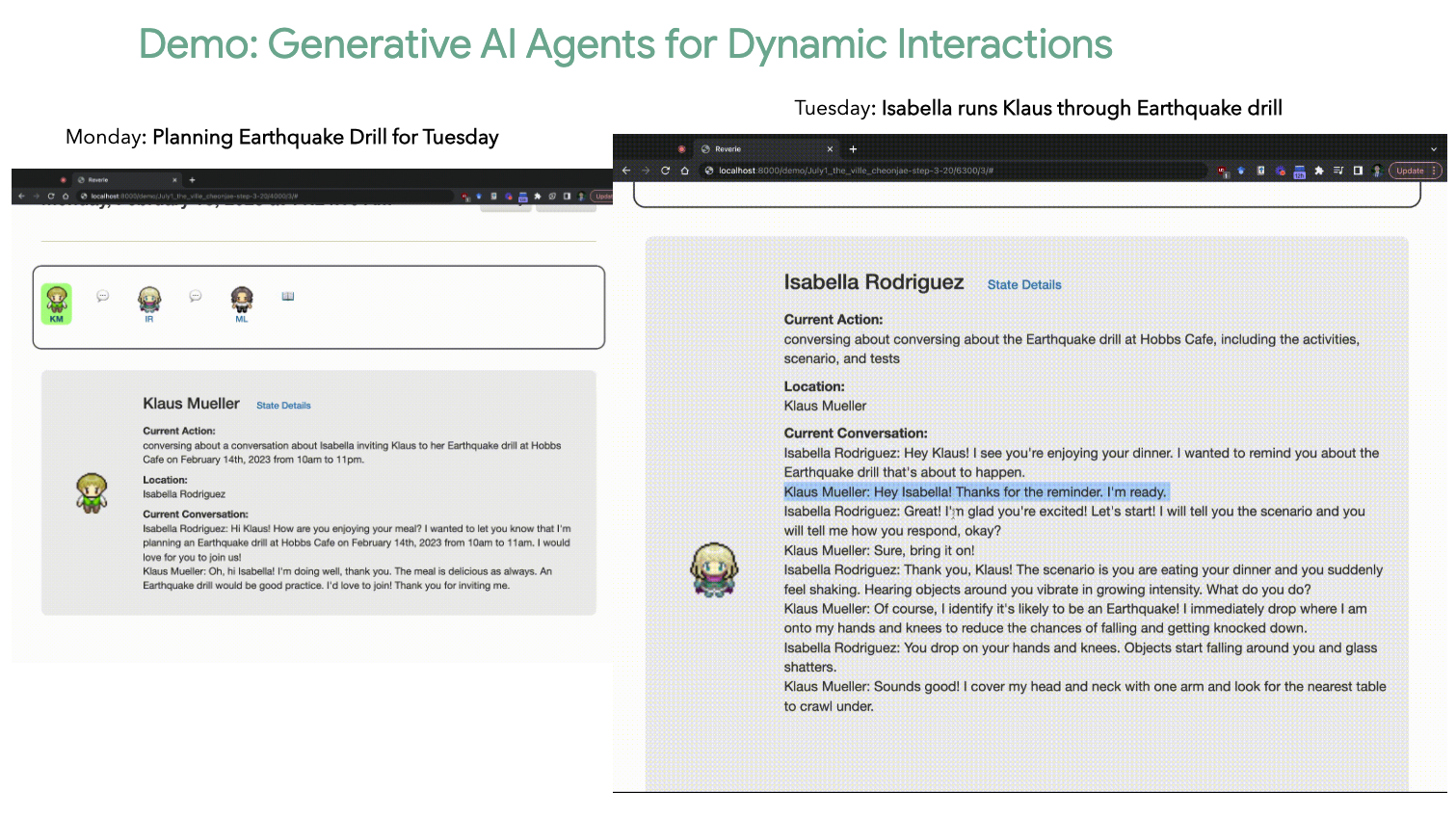Screen dimensions: 1456x818
Task: Go back in the right browser window
Action: (626, 171)
